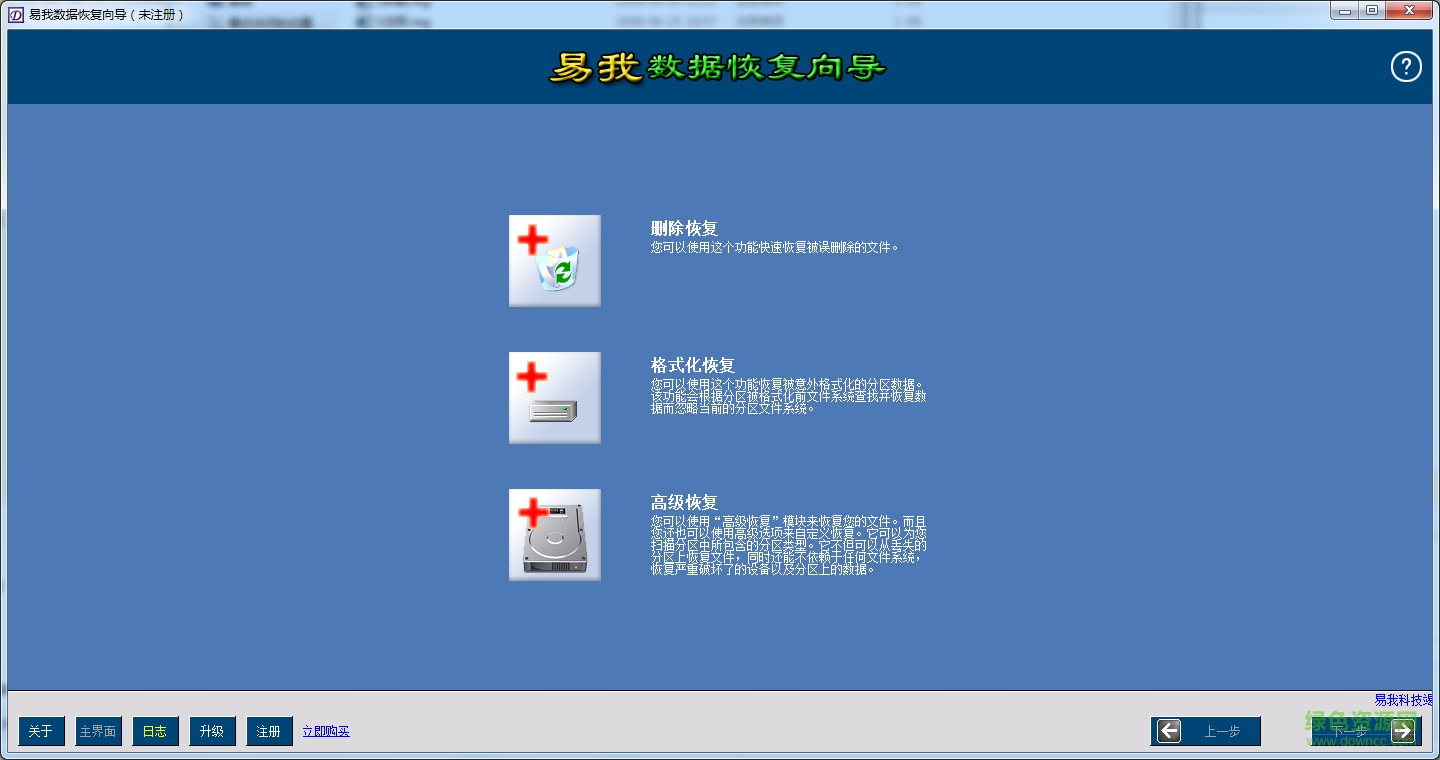View the 日志 log

(154, 731)
